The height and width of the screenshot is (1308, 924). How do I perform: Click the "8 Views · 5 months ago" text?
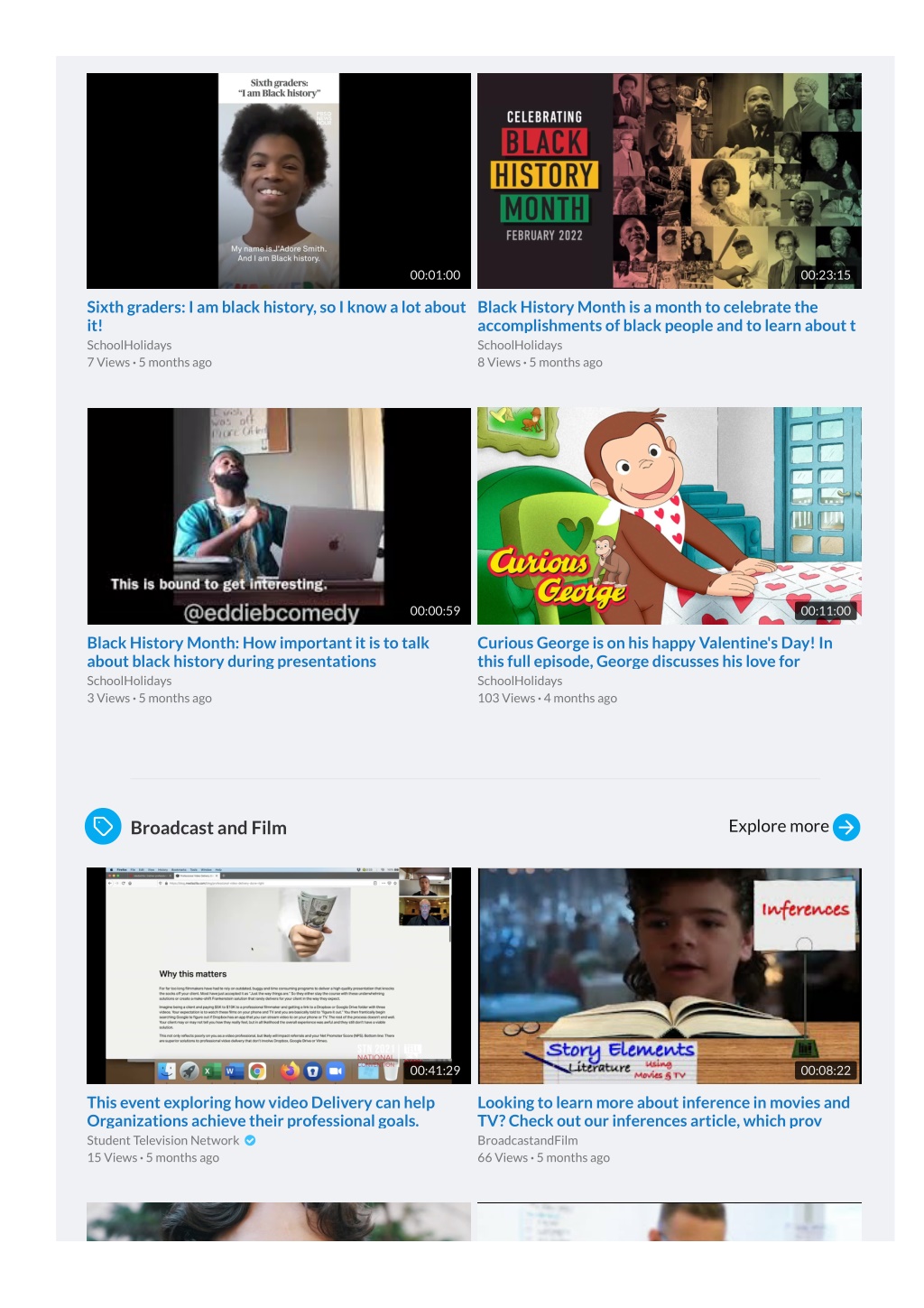pyautogui.click(x=540, y=362)
